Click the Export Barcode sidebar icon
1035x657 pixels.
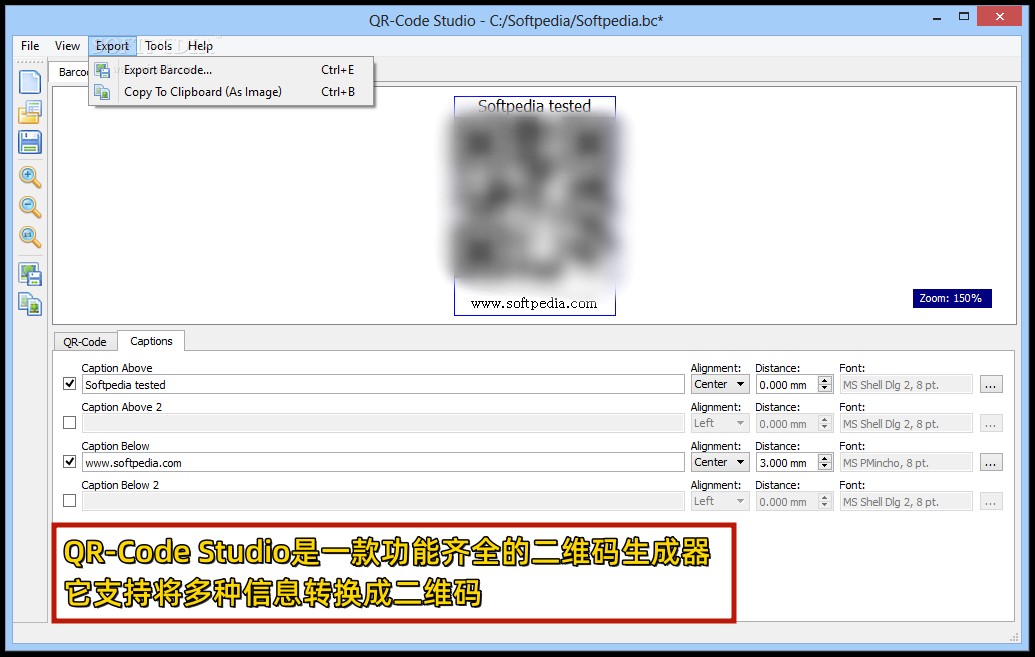(x=30, y=274)
